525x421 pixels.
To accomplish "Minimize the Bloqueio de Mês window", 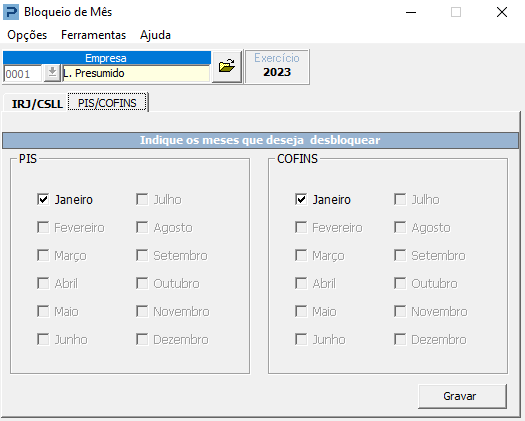I will click(411, 13).
